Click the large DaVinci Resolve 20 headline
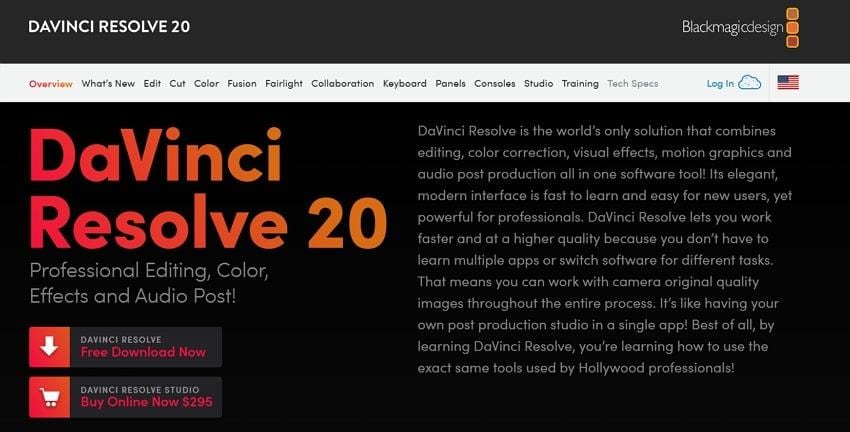This screenshot has height=432, width=850. (208, 188)
